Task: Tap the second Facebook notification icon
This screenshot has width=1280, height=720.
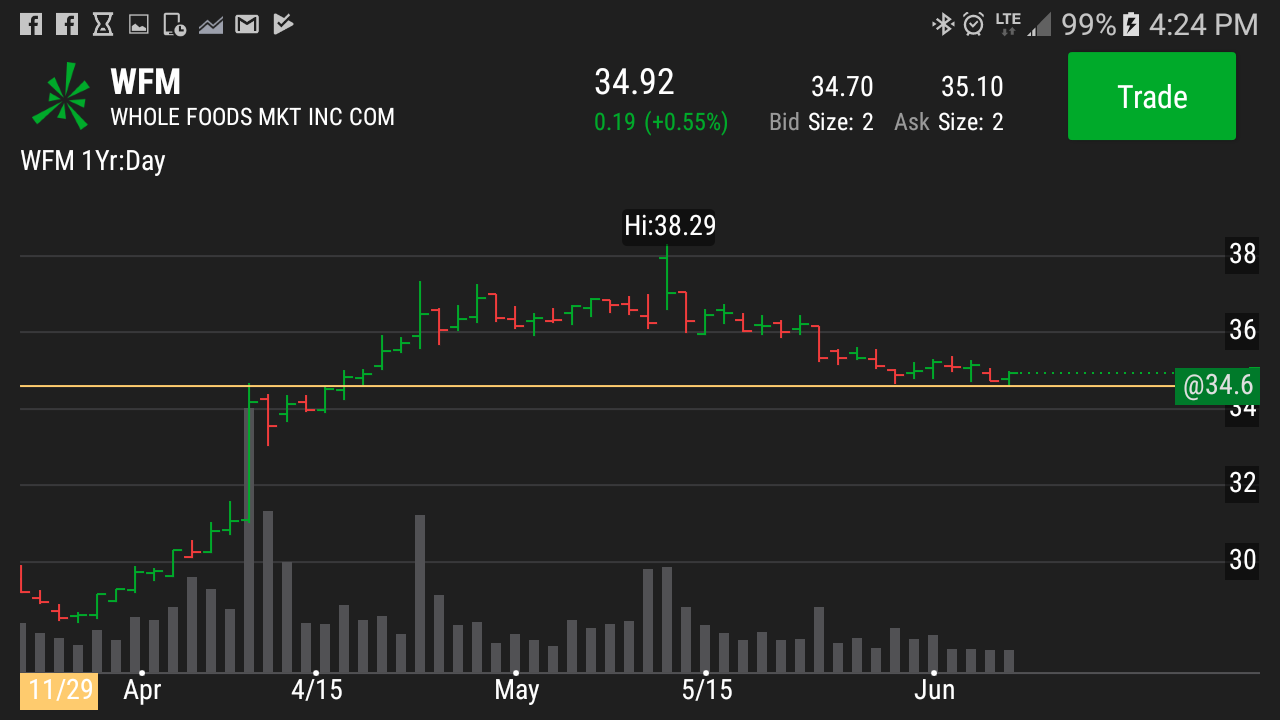Action: (x=67, y=23)
